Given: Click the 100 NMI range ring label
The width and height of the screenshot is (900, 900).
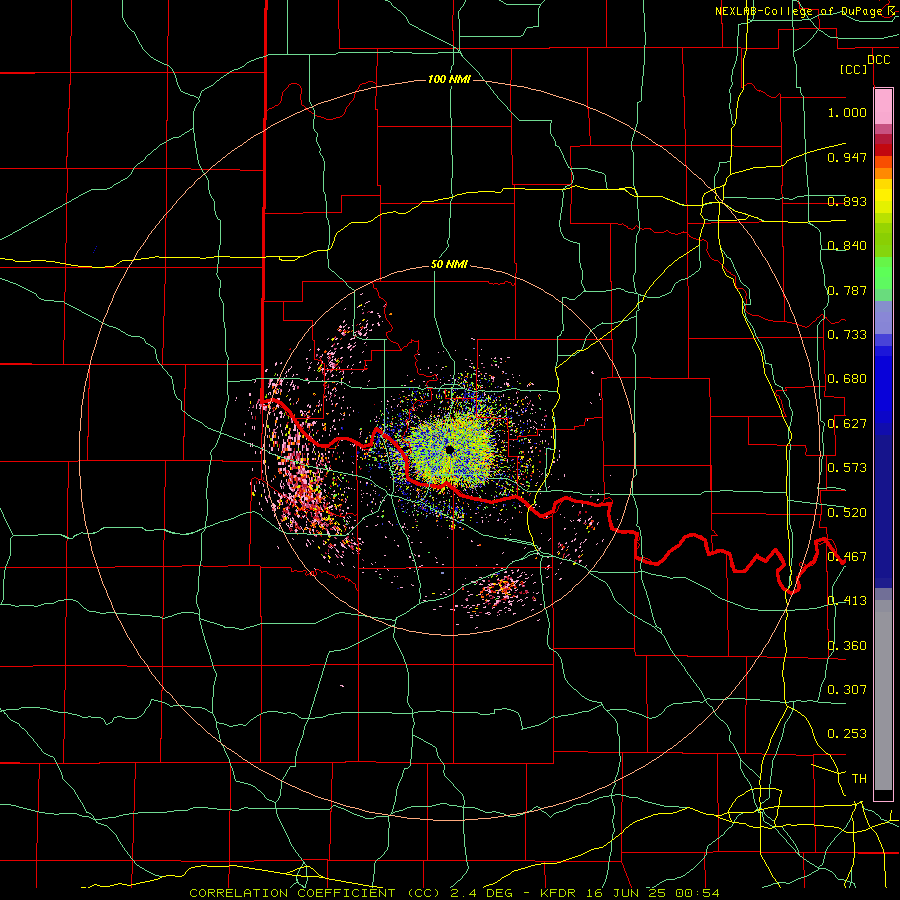Looking at the screenshot, I should [x=449, y=79].
